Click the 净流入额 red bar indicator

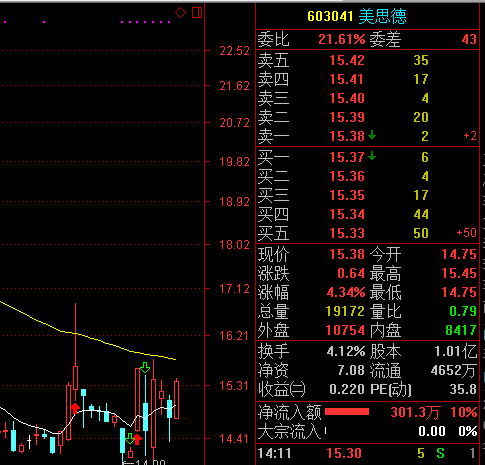(347, 412)
